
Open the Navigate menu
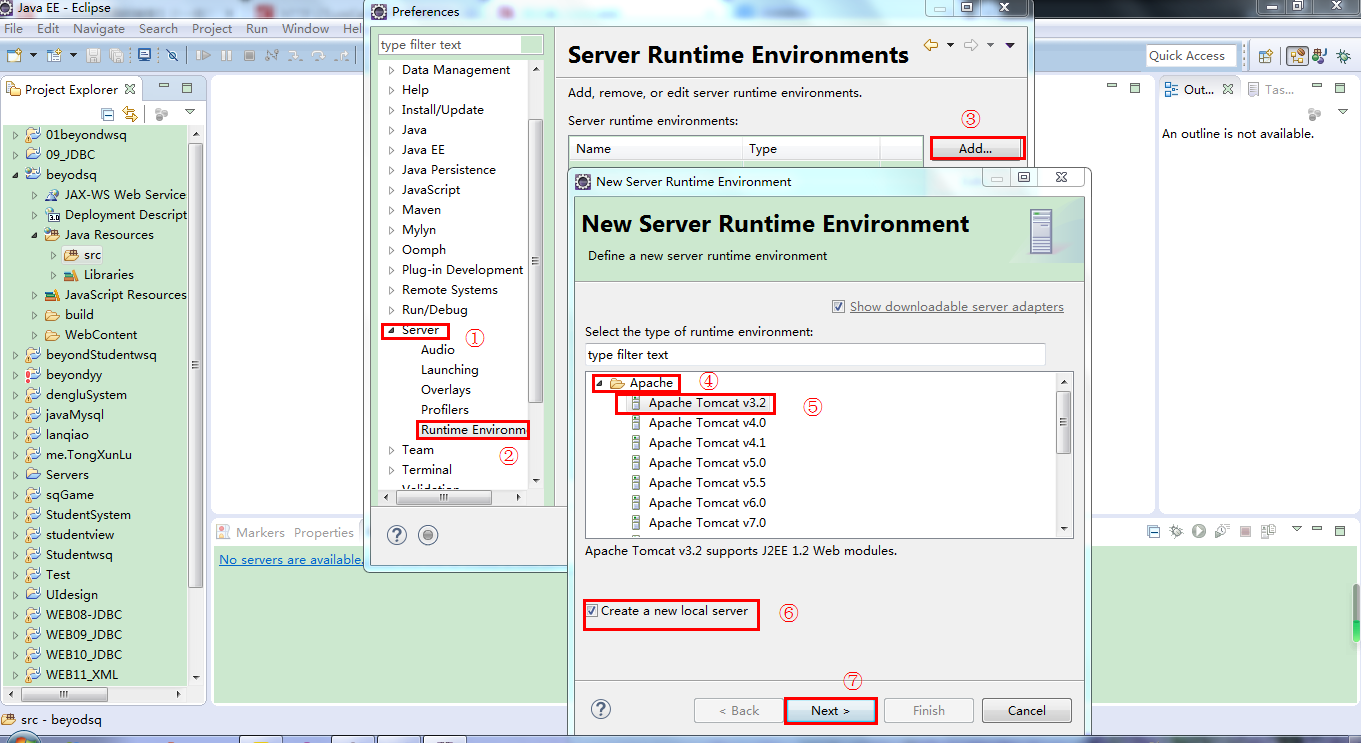99,29
